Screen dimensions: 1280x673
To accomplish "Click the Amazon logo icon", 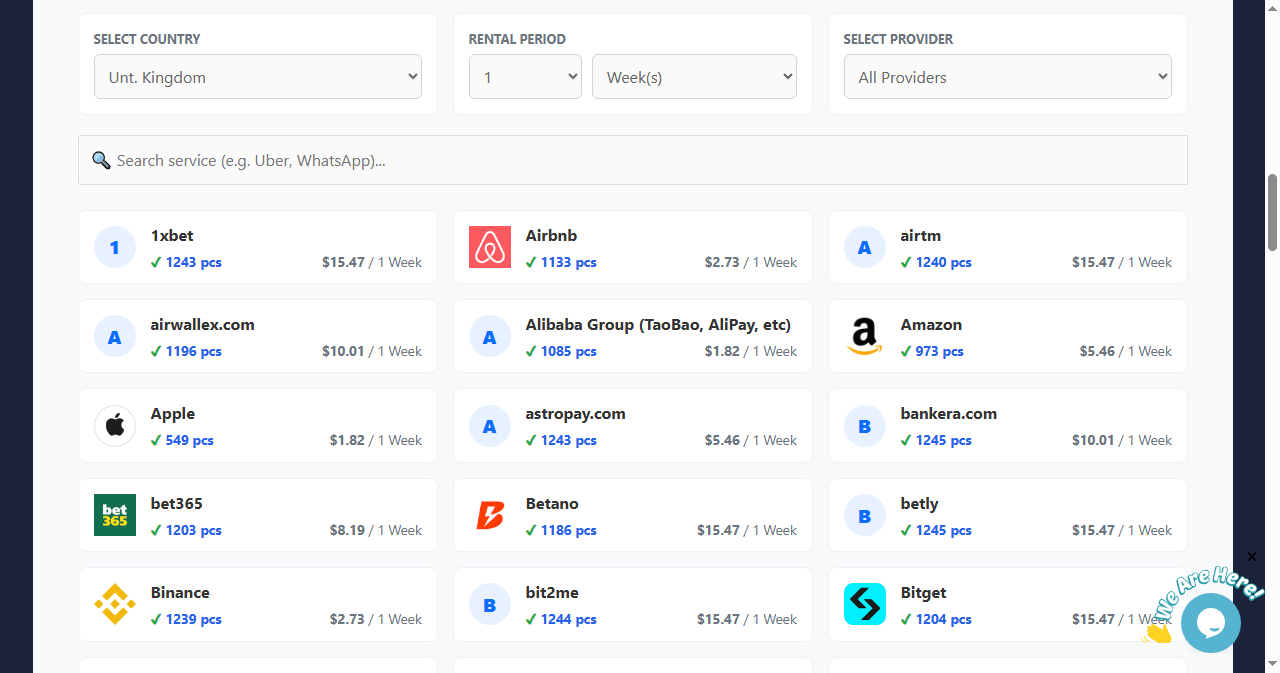I will tap(865, 336).
